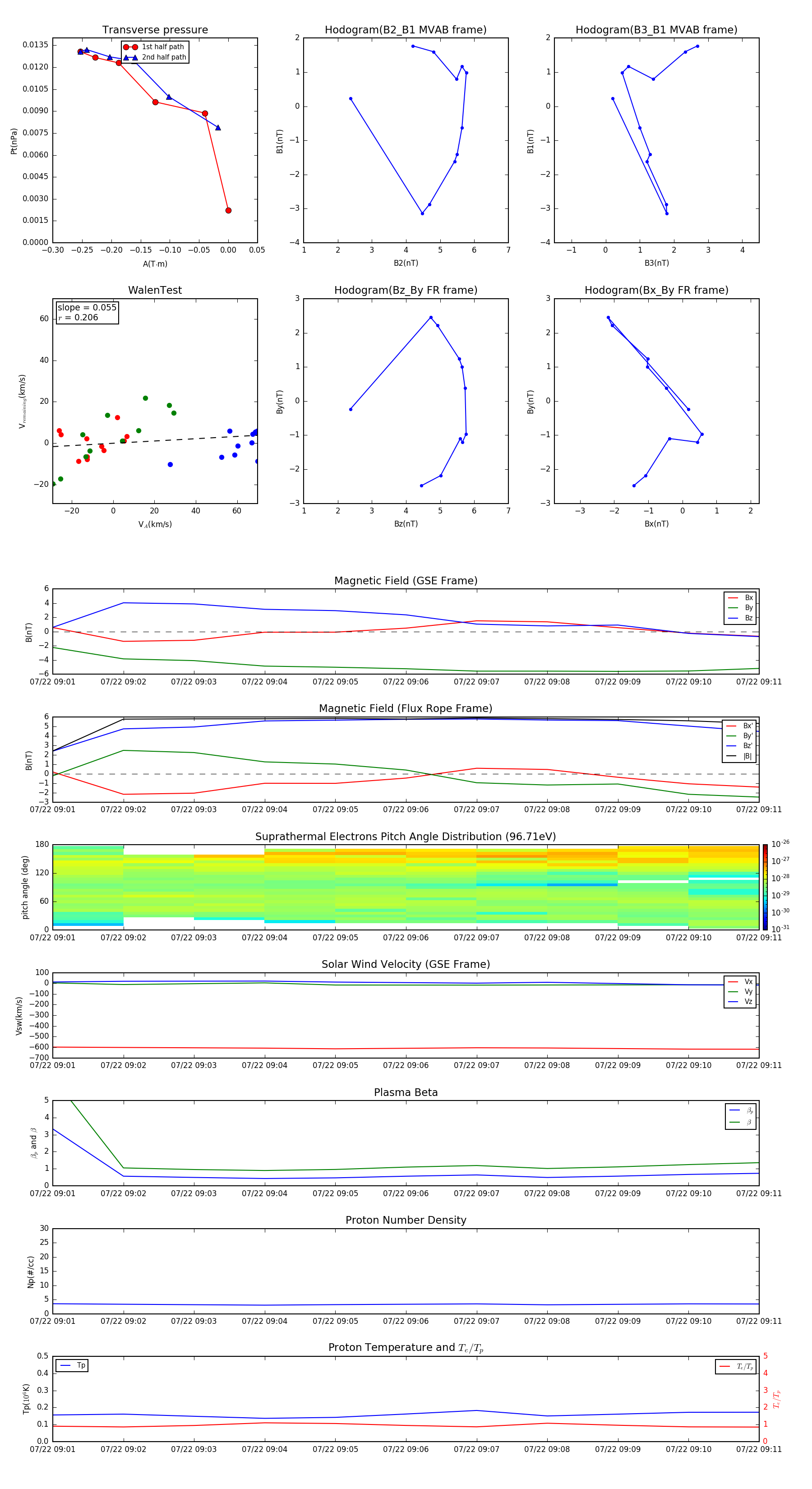Click the 'Vy' legend entry
Screen dimensions: 812x1489
tap(740, 991)
